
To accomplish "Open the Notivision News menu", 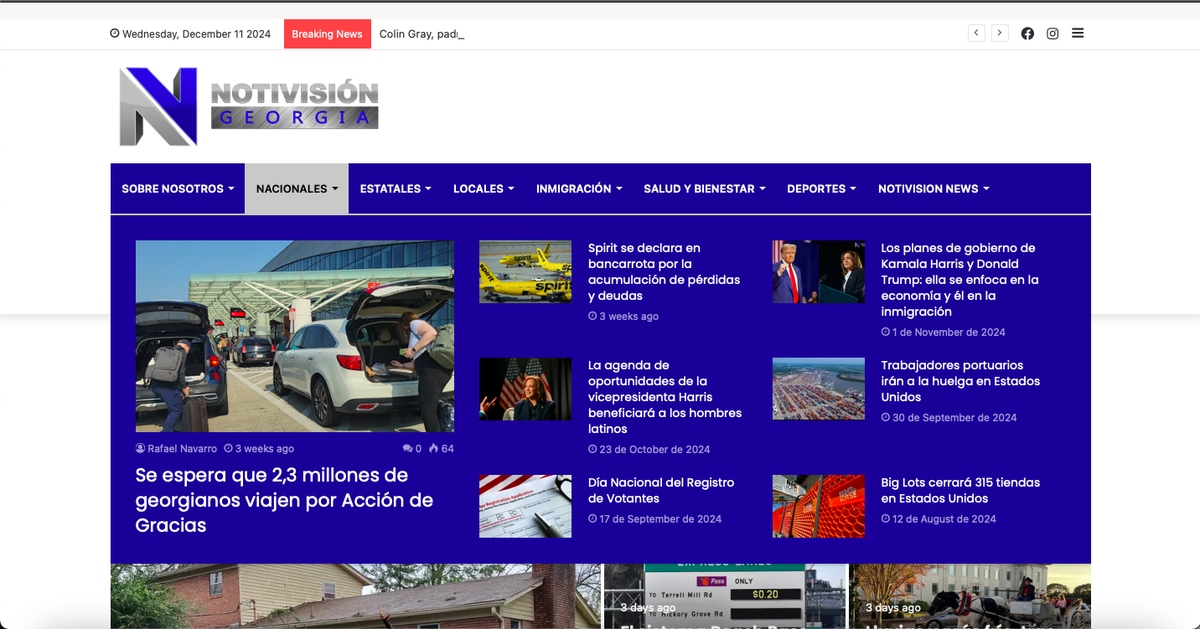I will [933, 189].
